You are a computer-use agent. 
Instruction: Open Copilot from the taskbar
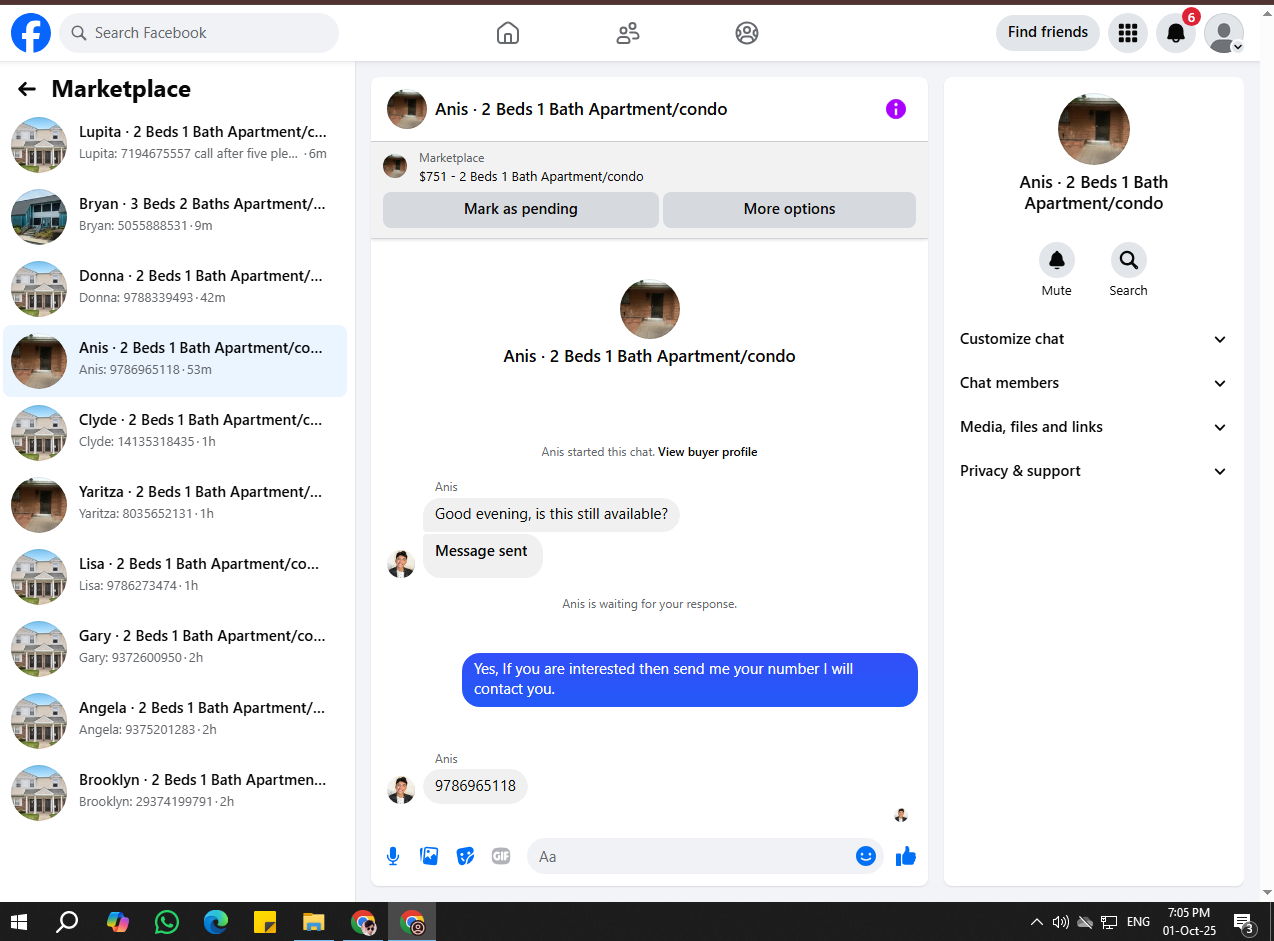tap(118, 922)
